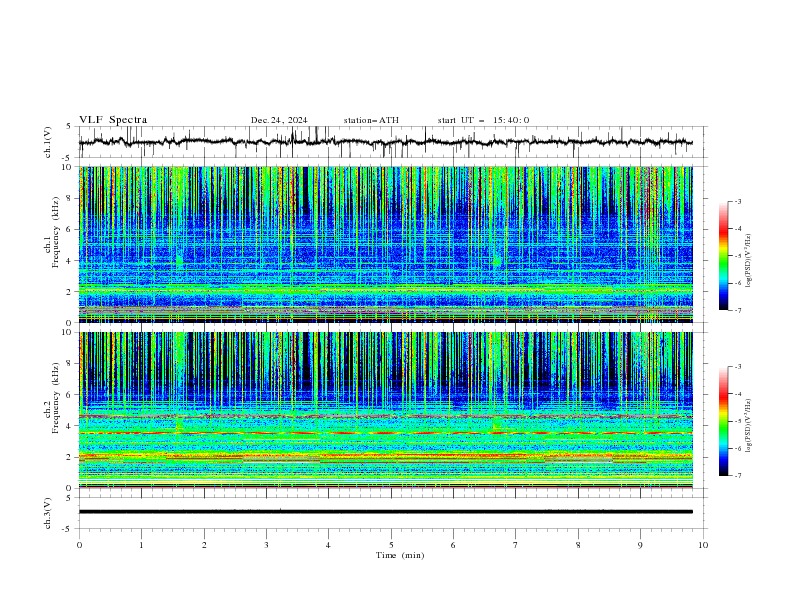Click the "-7" tick on ch.2 color bar
Image resolution: width=792 pixels, height=612 pixels.
(x=738, y=475)
